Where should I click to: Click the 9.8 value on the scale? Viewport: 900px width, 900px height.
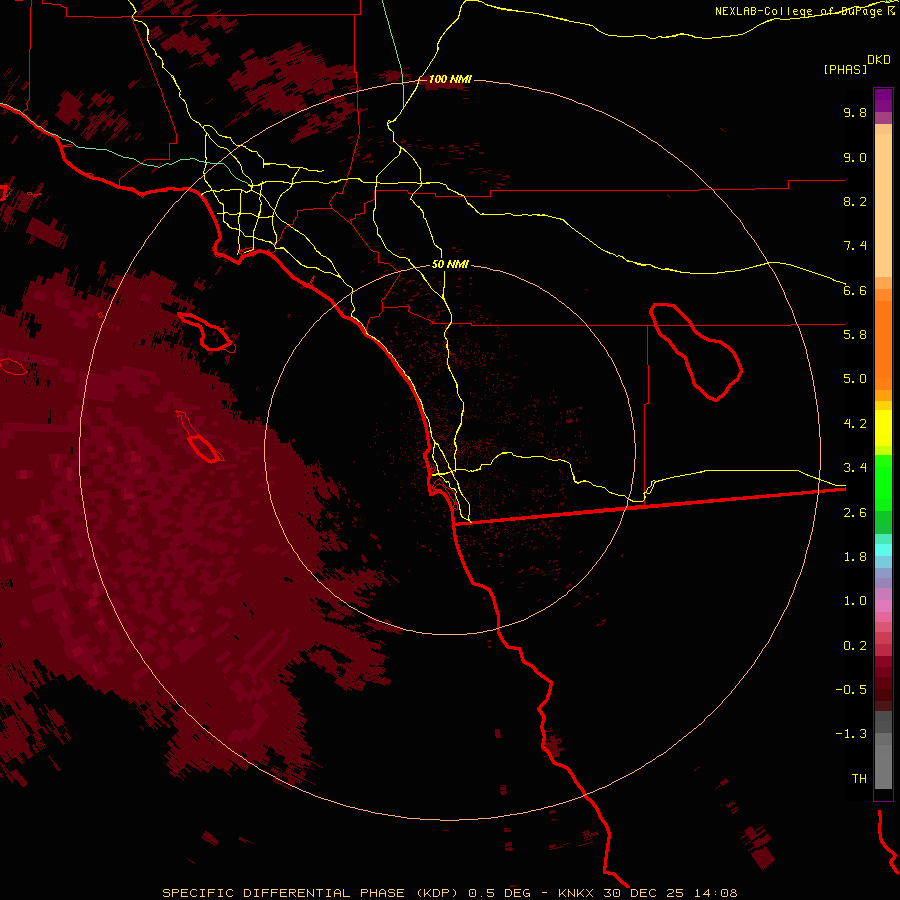[855, 112]
